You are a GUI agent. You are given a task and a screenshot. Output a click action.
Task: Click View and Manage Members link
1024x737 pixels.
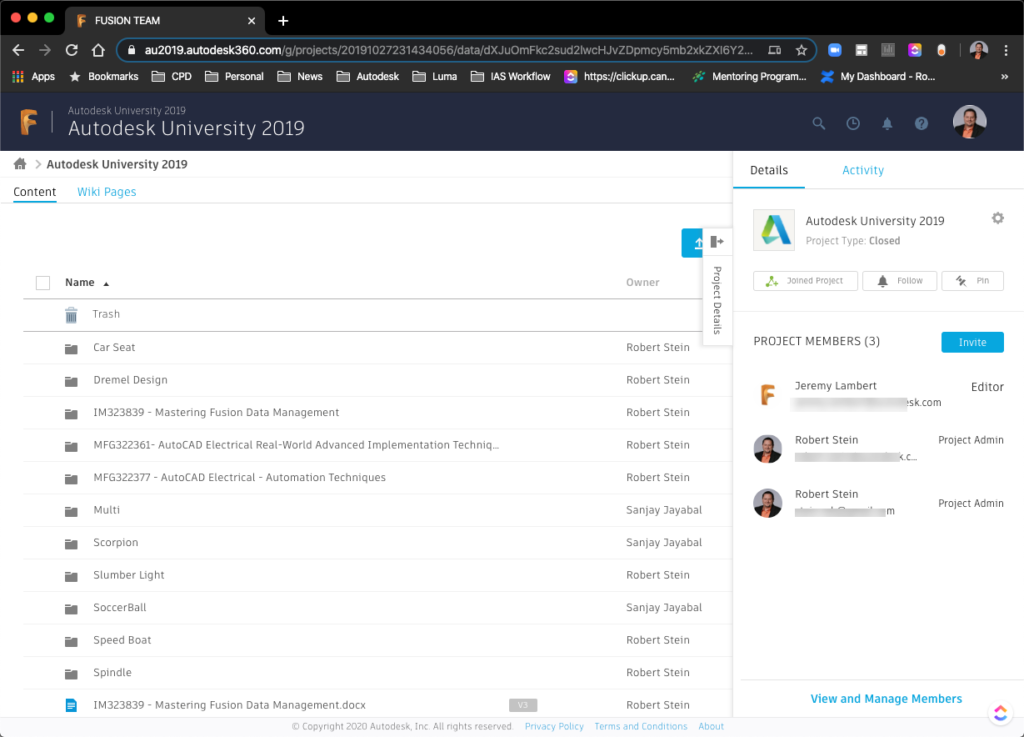pos(886,699)
